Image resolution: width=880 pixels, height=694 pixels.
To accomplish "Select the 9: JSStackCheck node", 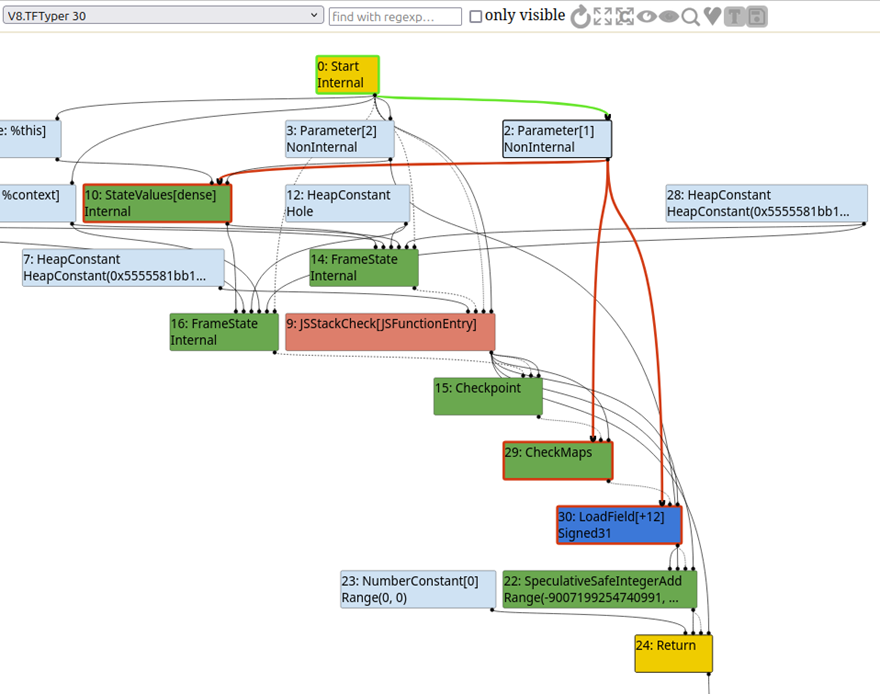I will click(x=390, y=332).
